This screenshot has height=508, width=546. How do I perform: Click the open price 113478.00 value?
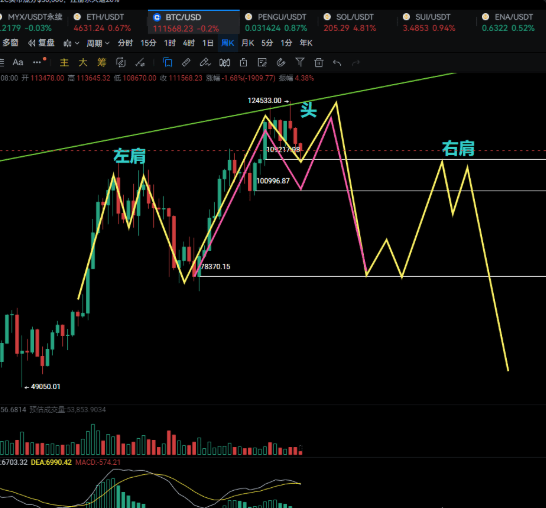(x=47, y=78)
